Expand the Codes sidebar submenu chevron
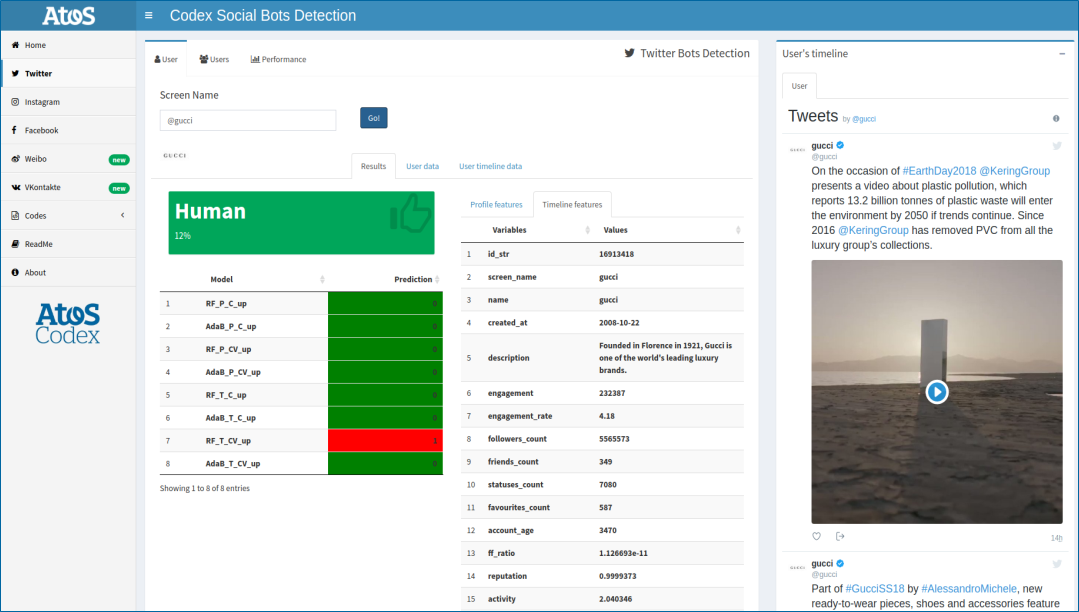 tap(122, 215)
